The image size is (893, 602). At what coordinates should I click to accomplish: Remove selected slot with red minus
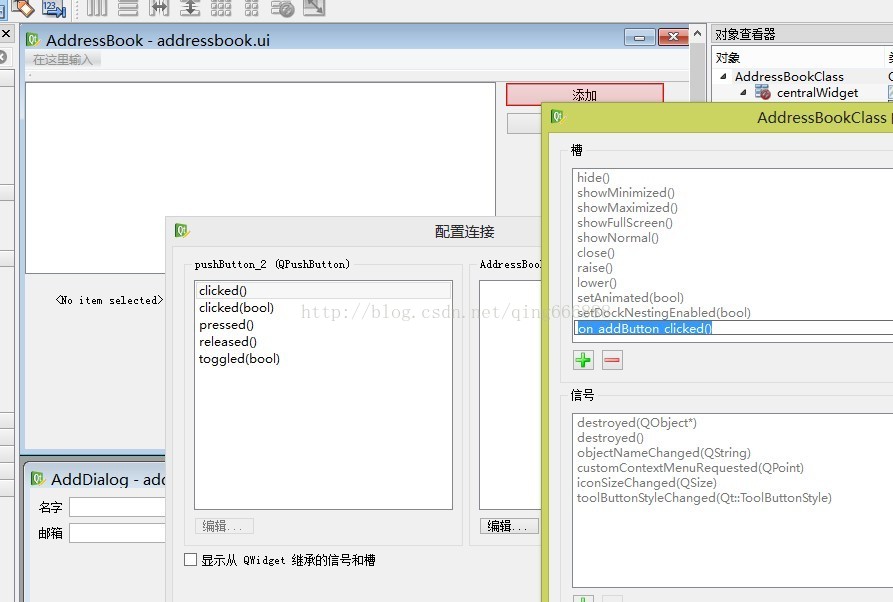pos(612,360)
